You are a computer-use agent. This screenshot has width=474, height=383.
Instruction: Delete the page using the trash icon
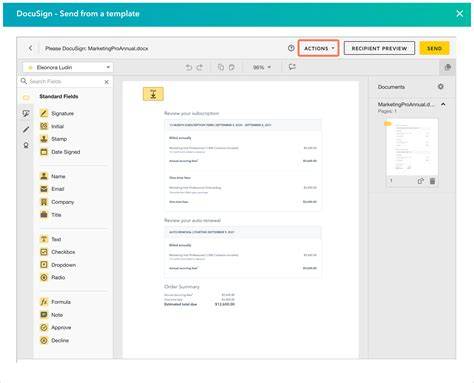(432, 181)
